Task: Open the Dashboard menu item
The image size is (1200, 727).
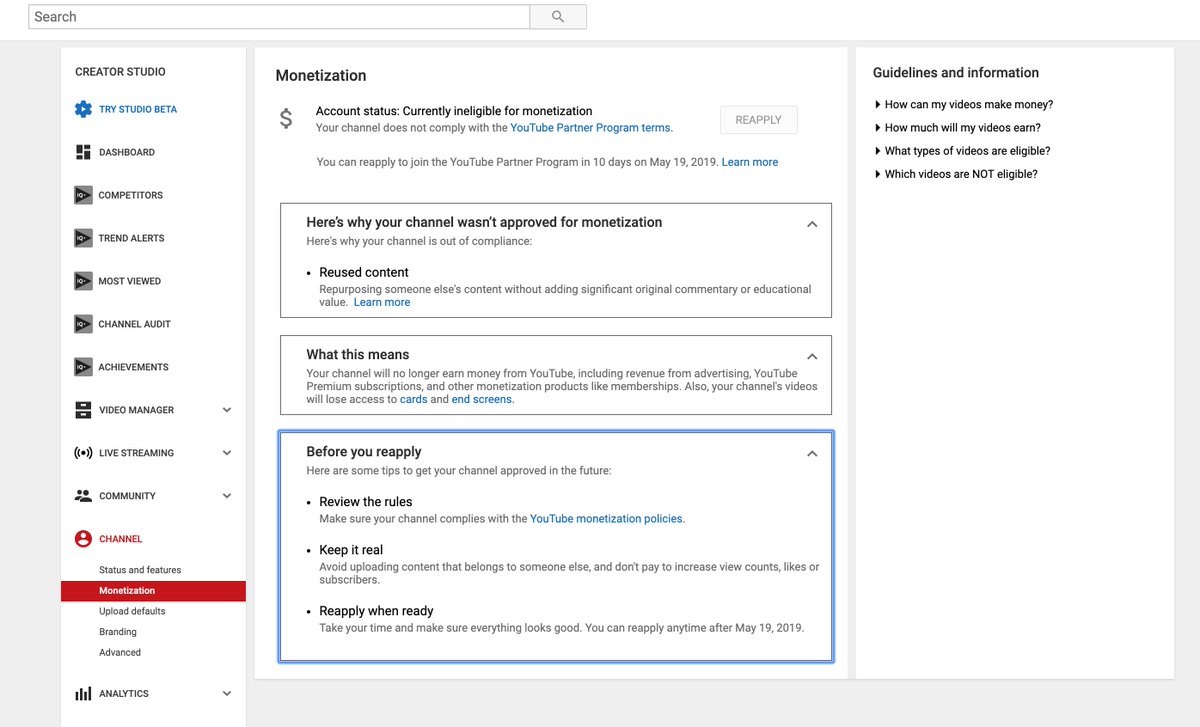Action: click(127, 152)
